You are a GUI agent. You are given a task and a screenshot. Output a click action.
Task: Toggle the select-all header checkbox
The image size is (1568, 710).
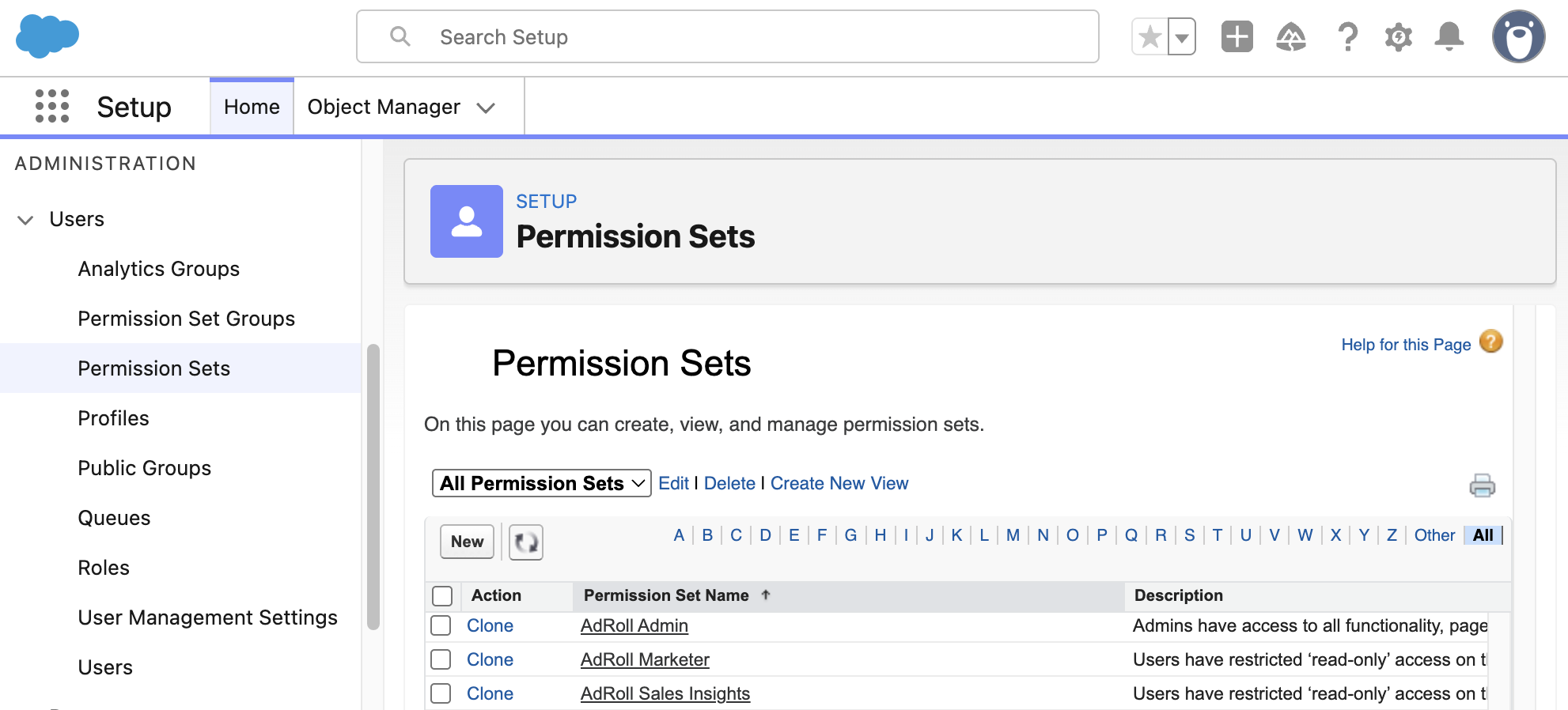click(442, 595)
